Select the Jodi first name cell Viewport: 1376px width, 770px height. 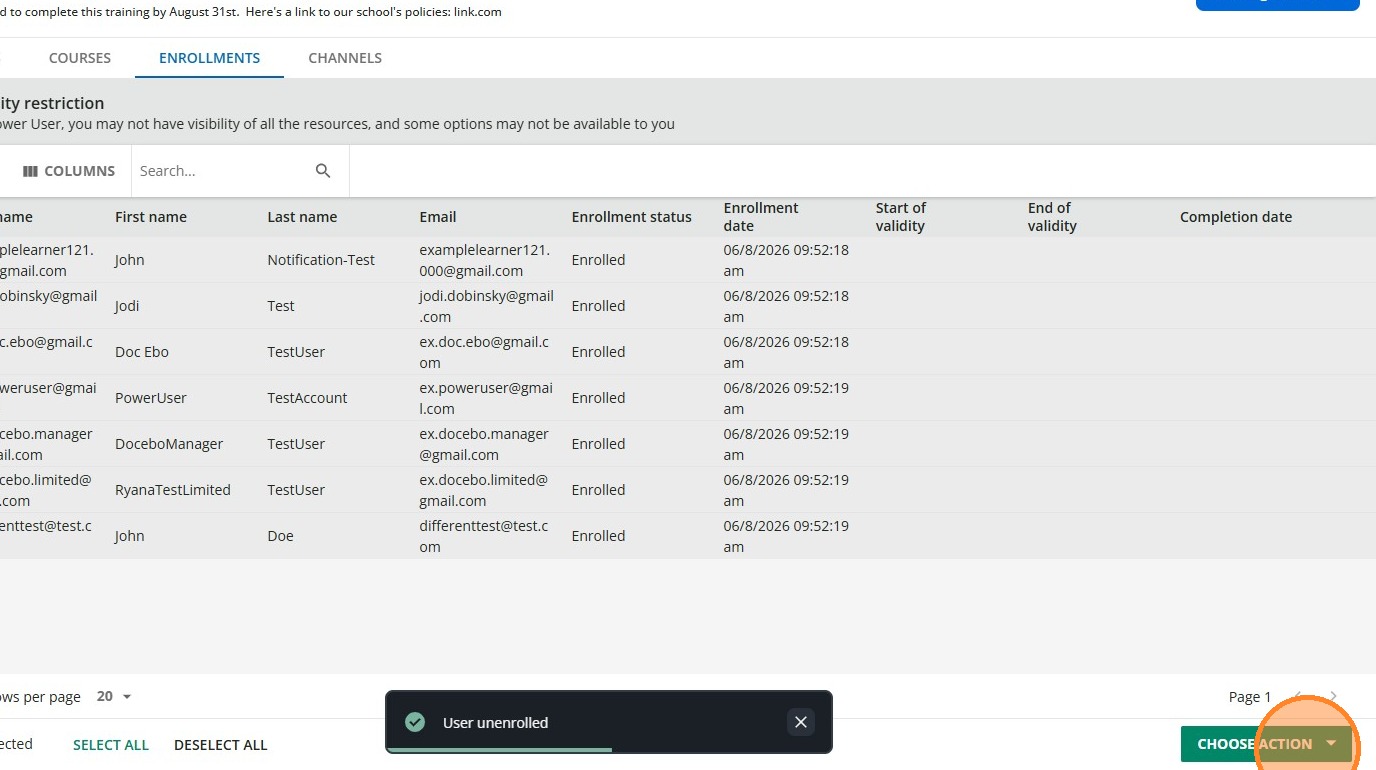tap(127, 306)
